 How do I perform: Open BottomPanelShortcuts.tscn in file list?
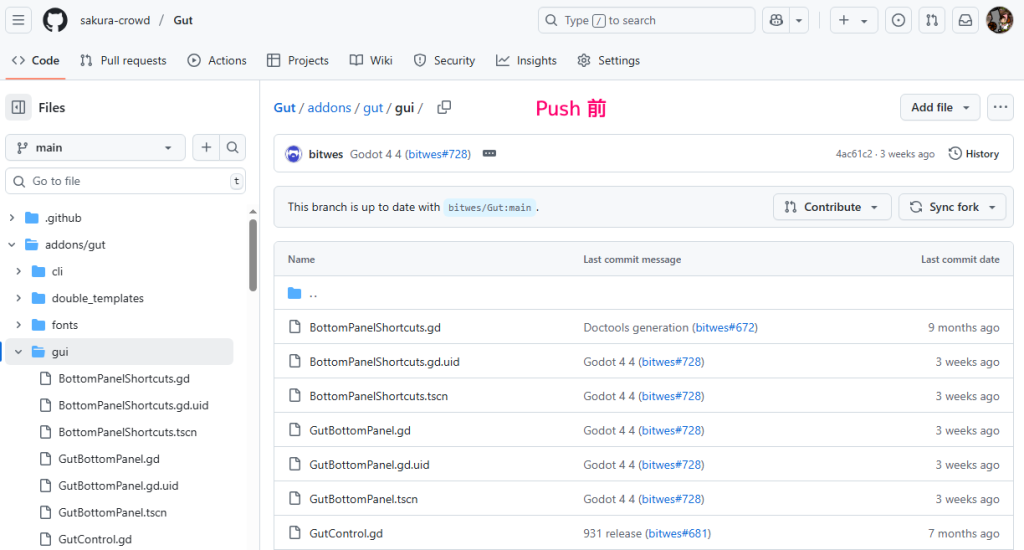(378, 396)
